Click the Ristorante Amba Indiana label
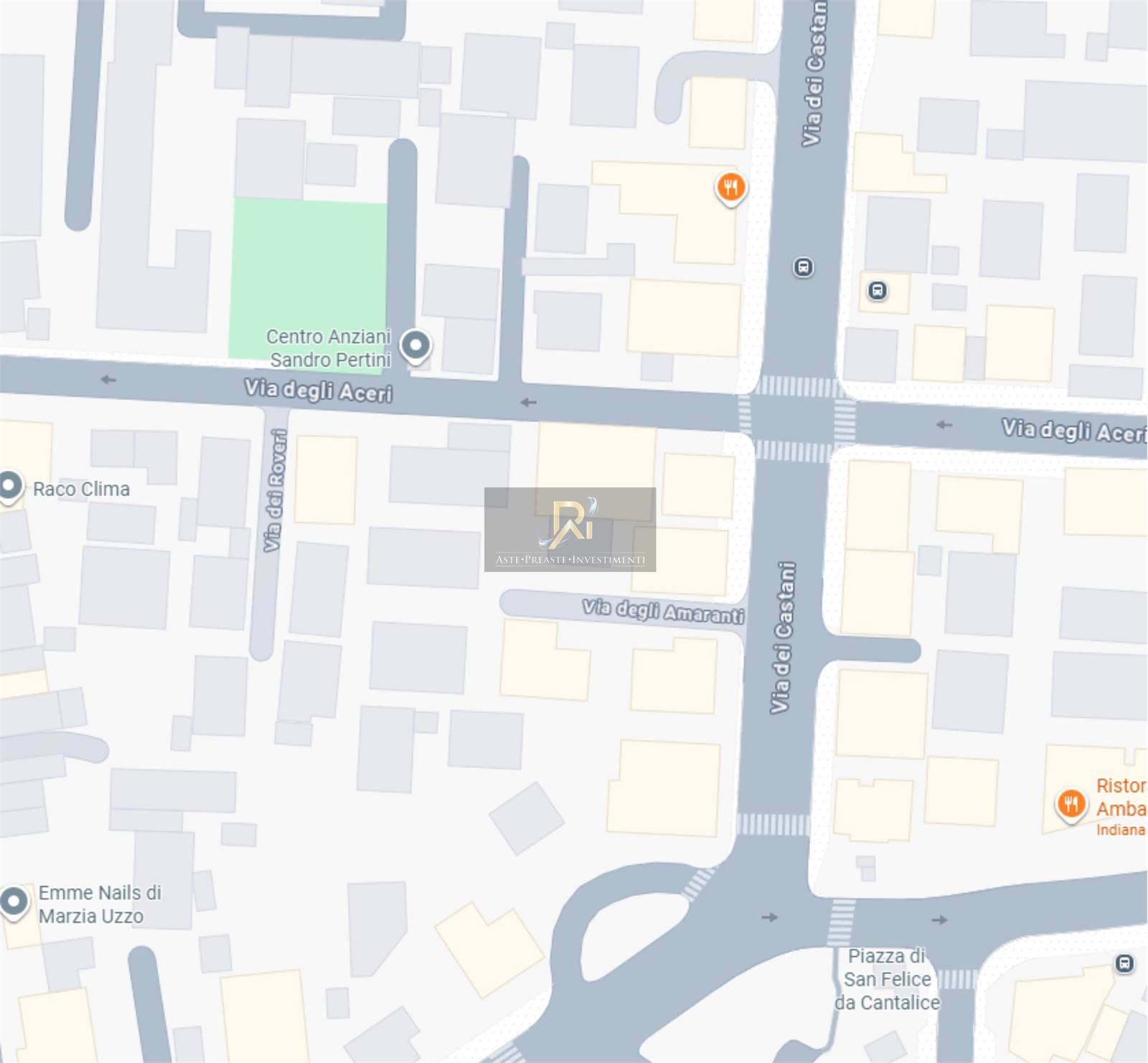Viewport: 1148px width, 1063px height. [x=1121, y=807]
